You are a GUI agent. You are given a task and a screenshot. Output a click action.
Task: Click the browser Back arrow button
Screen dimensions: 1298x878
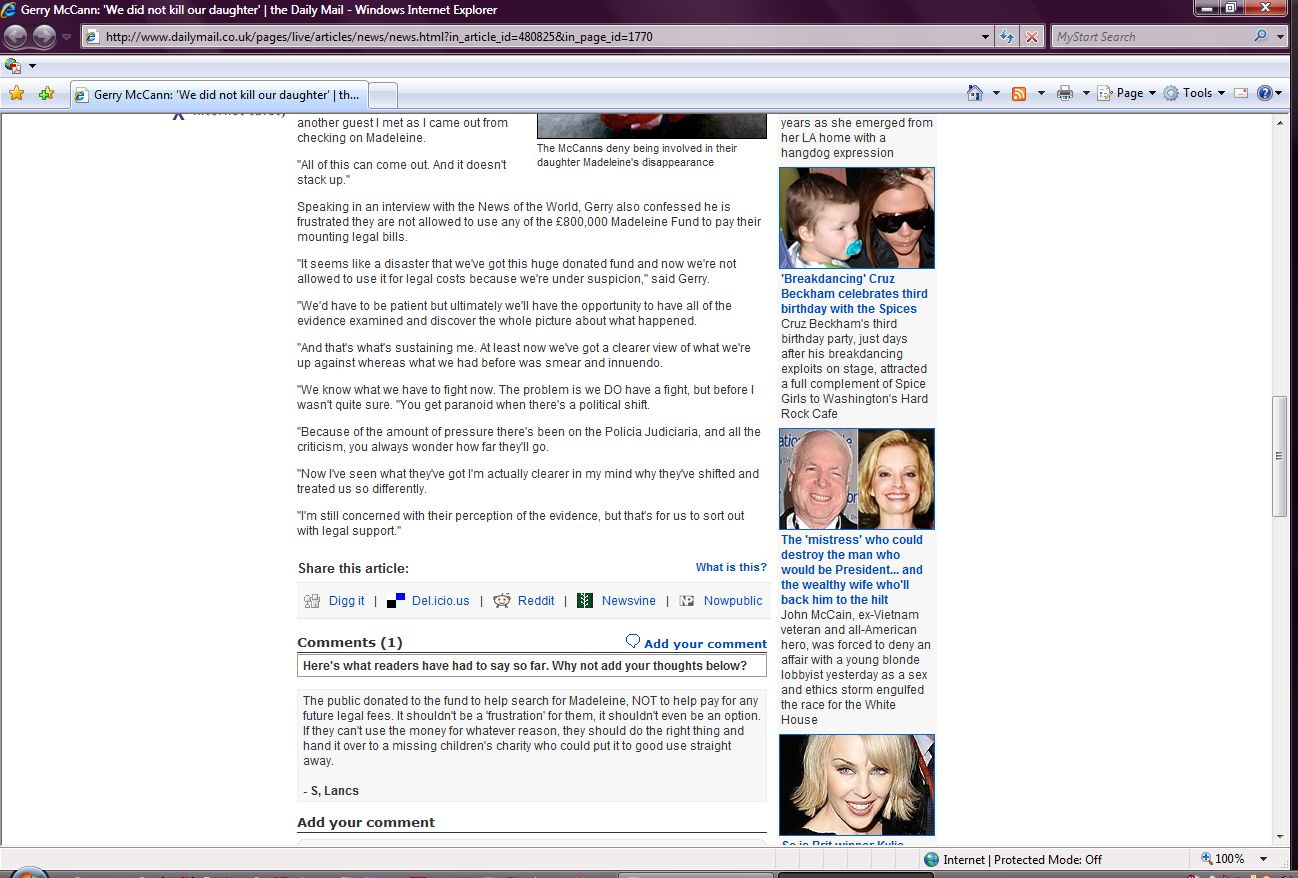[x=16, y=37]
